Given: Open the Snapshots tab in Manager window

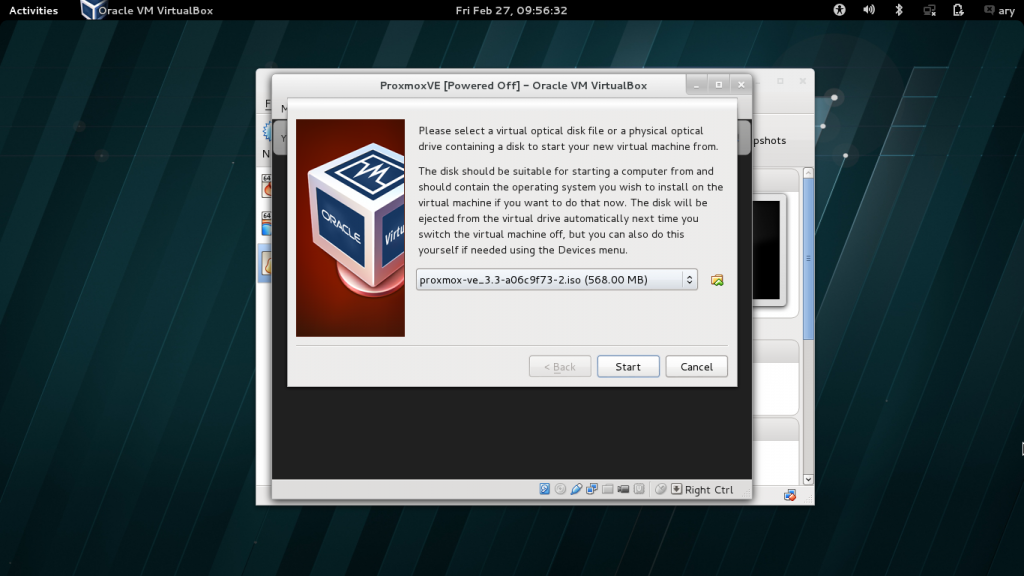Looking at the screenshot, I should click(x=769, y=140).
